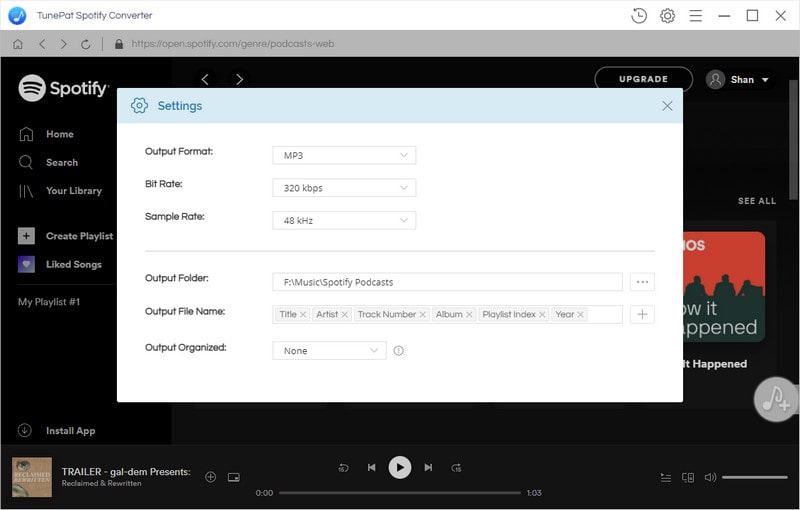Open Reclaimed & Rewritten show link

point(102,483)
